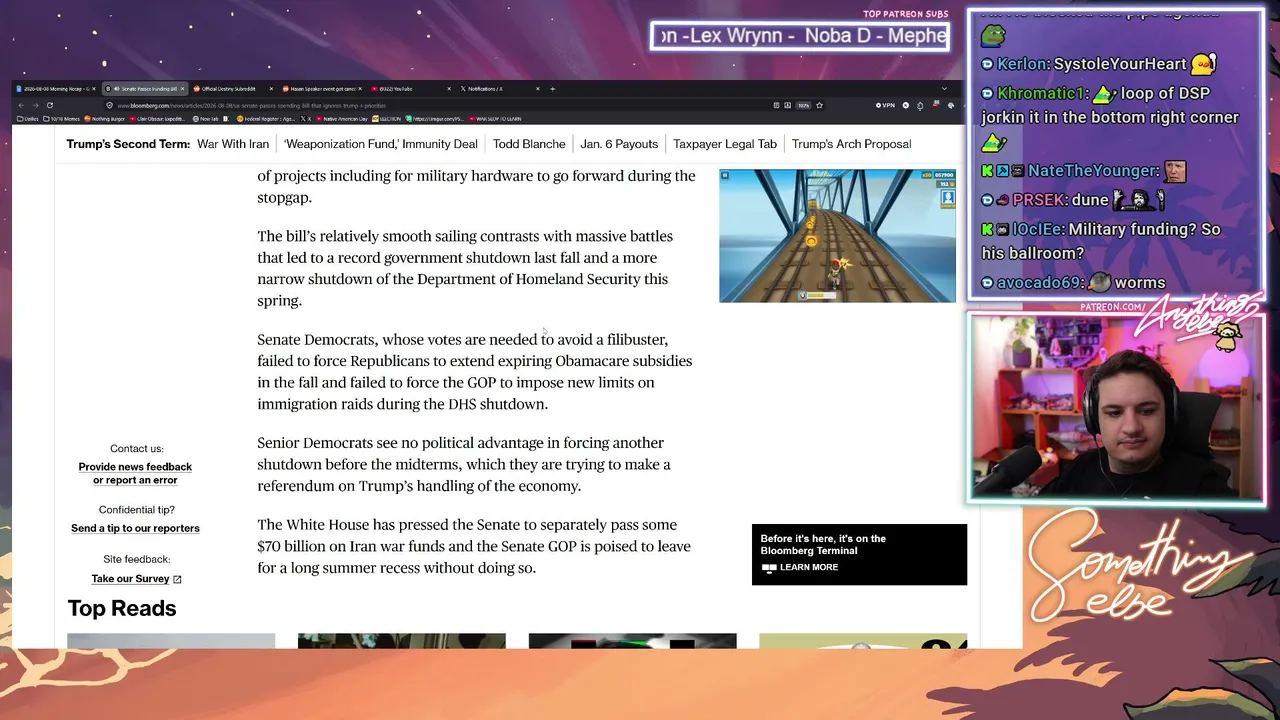Open the reader view icon in address bar

[x=776, y=105]
